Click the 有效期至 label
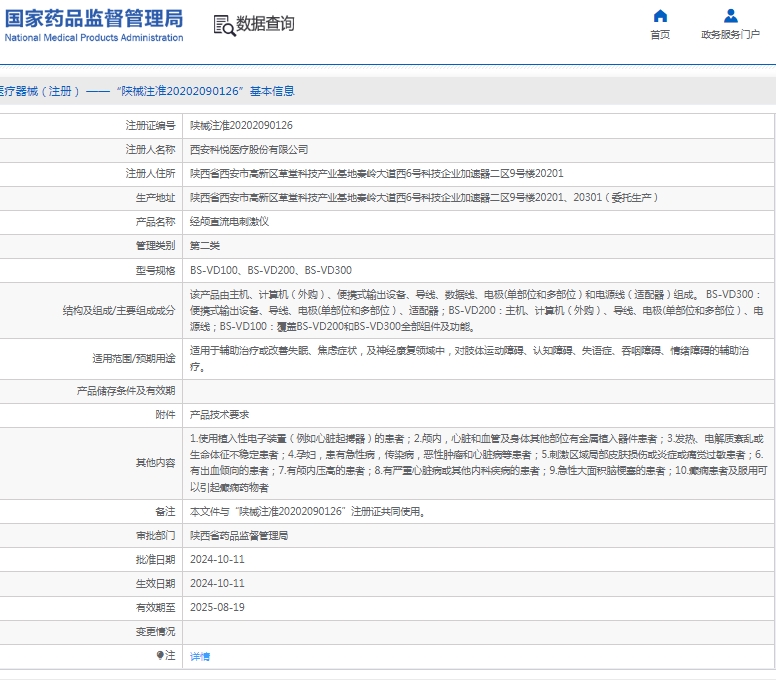 click(x=155, y=607)
